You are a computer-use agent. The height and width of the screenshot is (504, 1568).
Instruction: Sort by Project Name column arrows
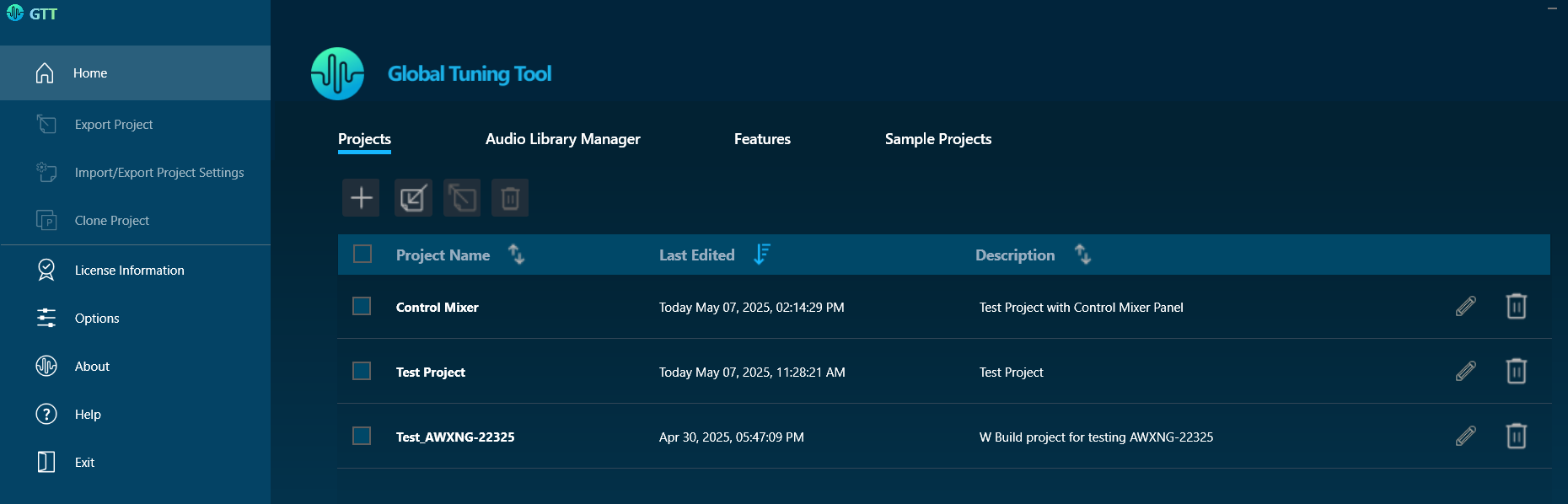point(517,254)
